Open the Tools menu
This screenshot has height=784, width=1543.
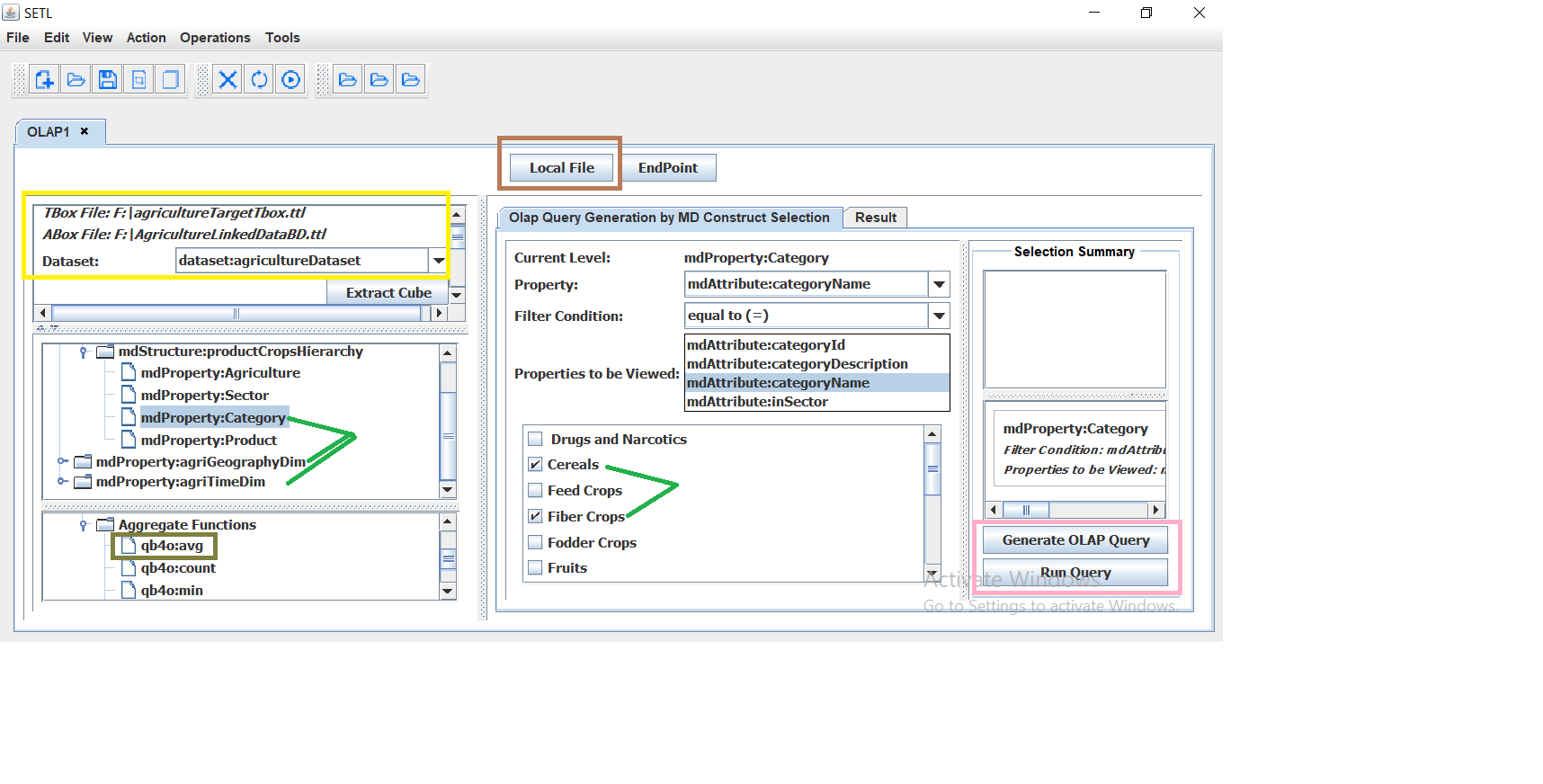(x=282, y=38)
